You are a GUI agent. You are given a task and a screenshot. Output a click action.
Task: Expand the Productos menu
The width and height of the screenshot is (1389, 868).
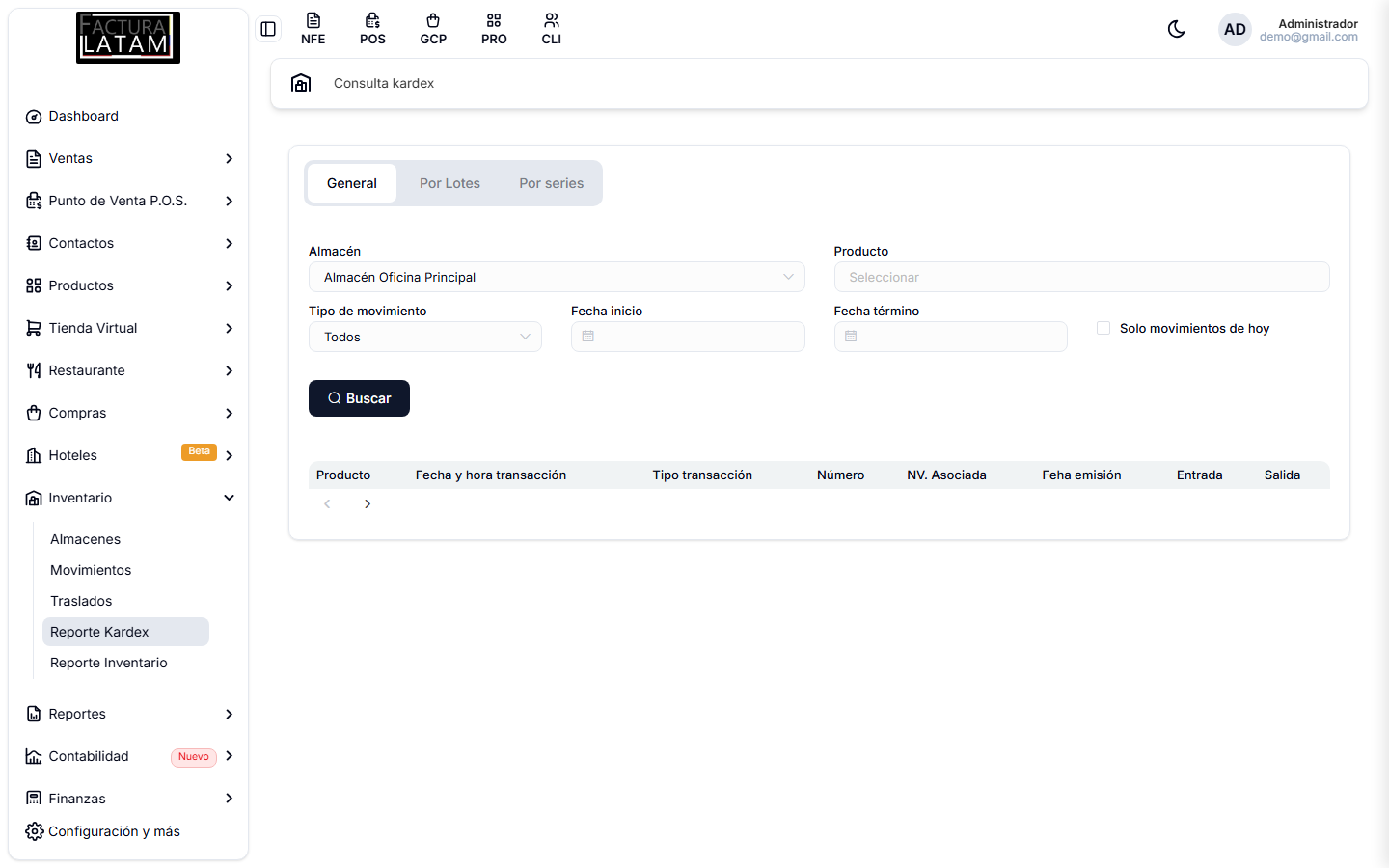coord(128,285)
